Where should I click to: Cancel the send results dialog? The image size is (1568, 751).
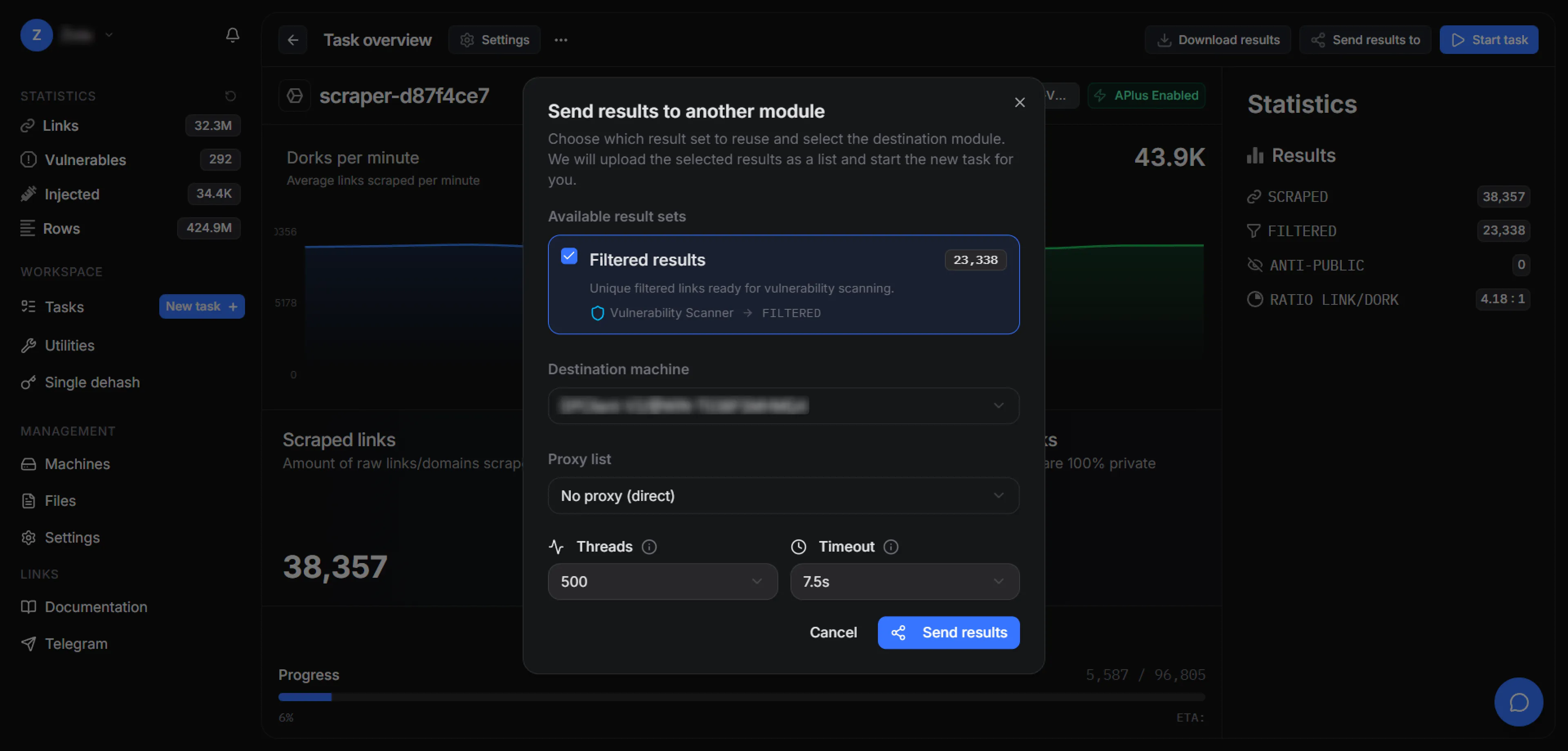(x=833, y=633)
